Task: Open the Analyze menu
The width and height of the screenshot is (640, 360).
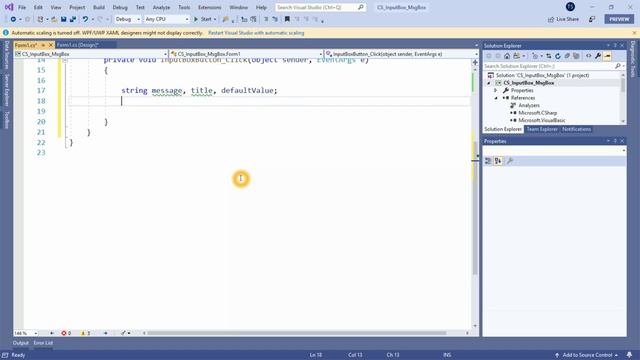Action: point(161,7)
